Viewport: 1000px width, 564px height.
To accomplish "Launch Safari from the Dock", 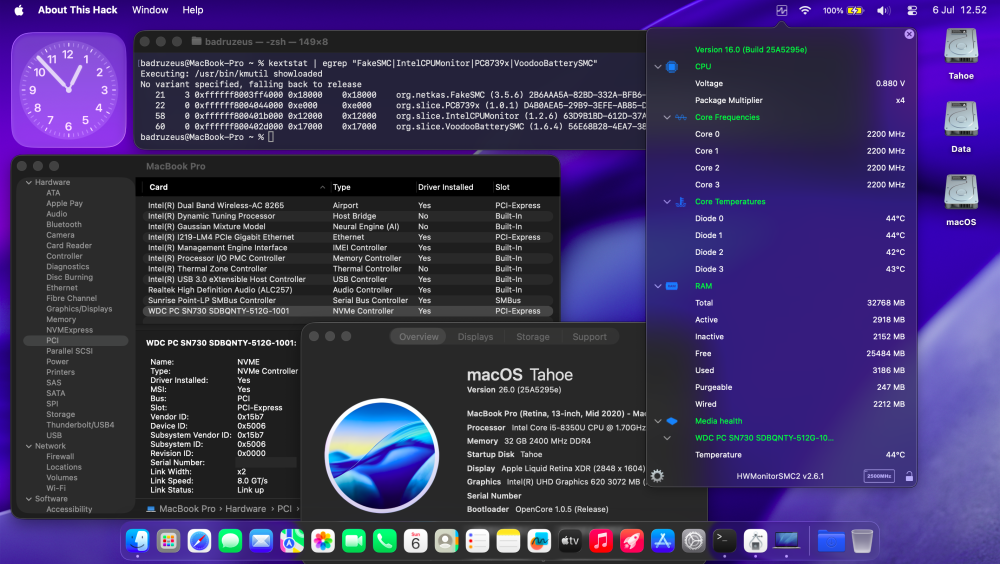I will pyautogui.click(x=199, y=541).
